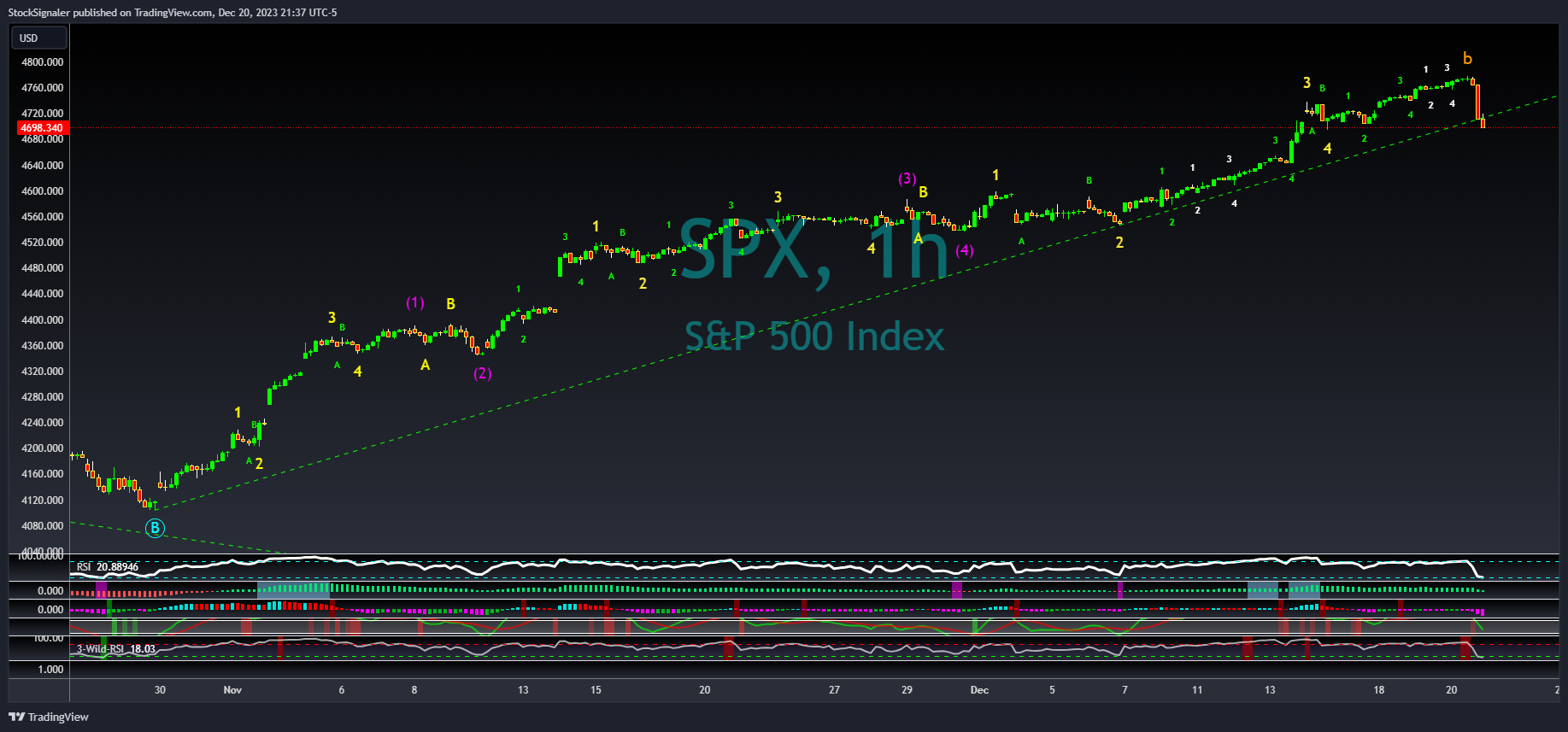Click the 4200.000 price axis label
The width and height of the screenshot is (1568, 732).
(43, 448)
